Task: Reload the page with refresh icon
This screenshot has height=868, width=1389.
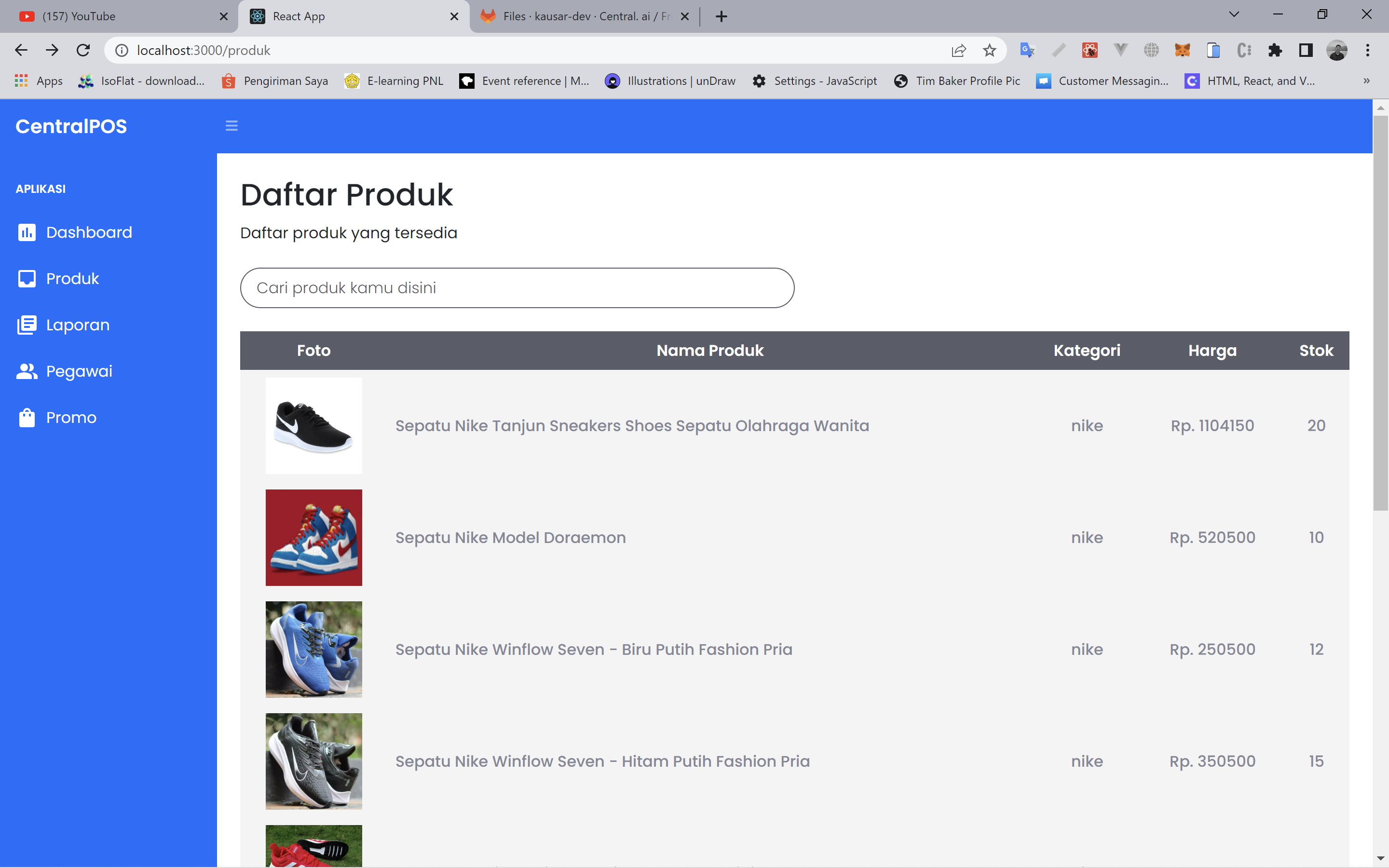Action: (83, 51)
